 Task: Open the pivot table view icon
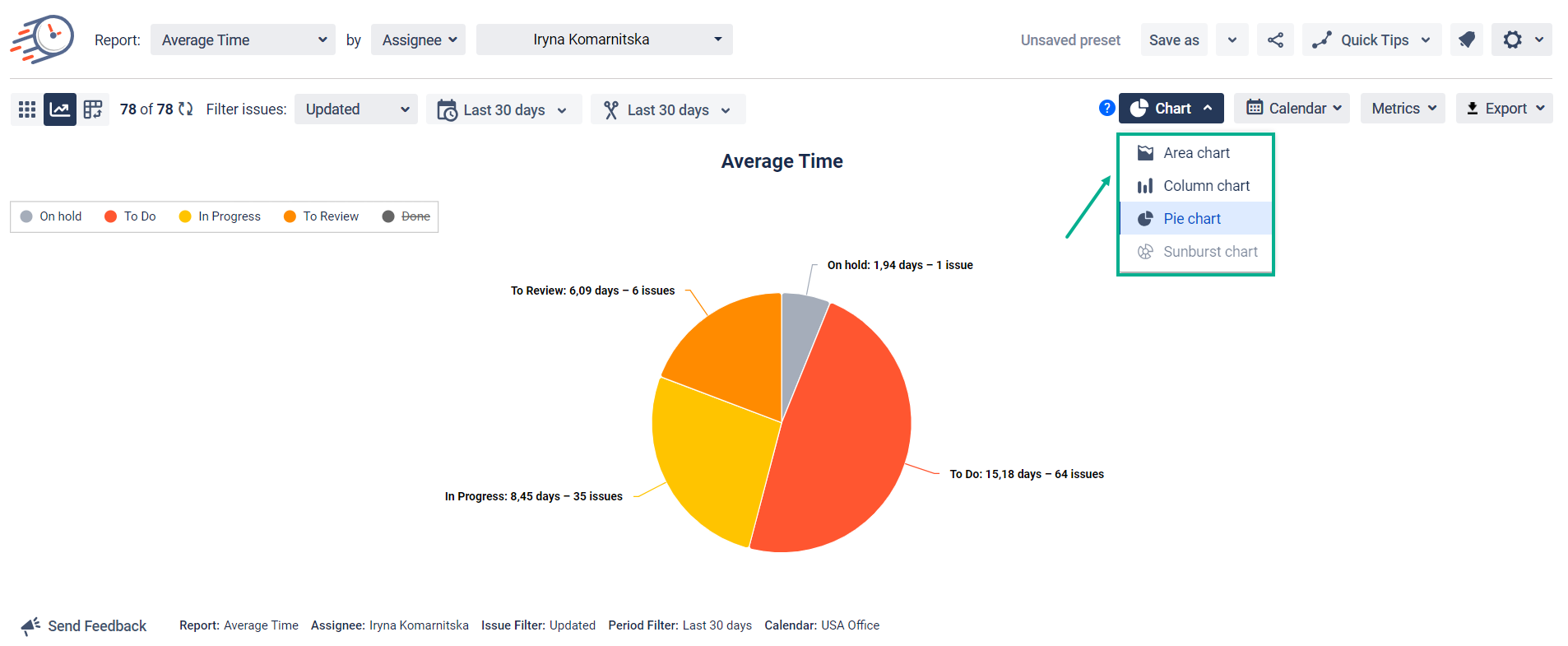(93, 109)
